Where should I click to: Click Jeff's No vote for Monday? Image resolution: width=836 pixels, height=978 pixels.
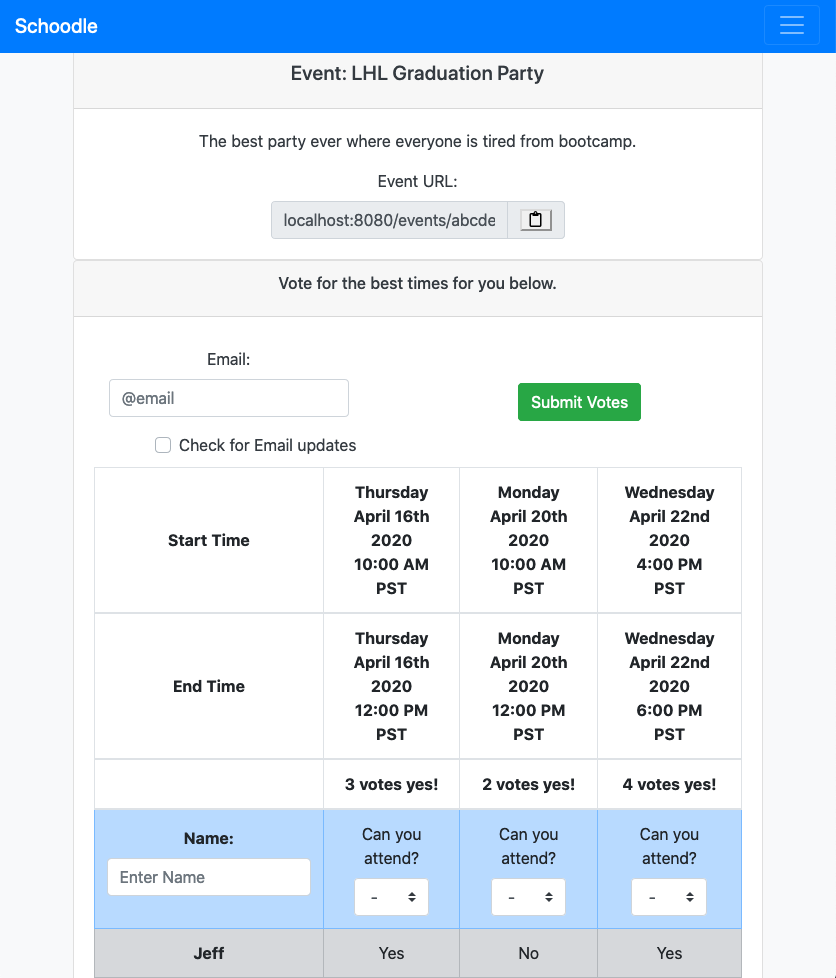(528, 953)
